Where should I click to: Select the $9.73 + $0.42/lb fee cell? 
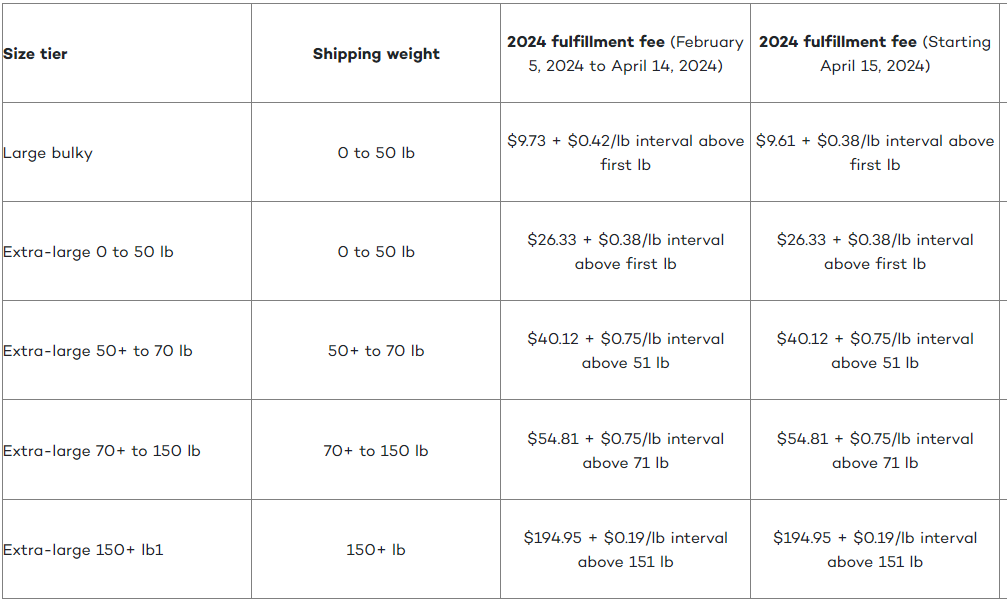click(626, 152)
